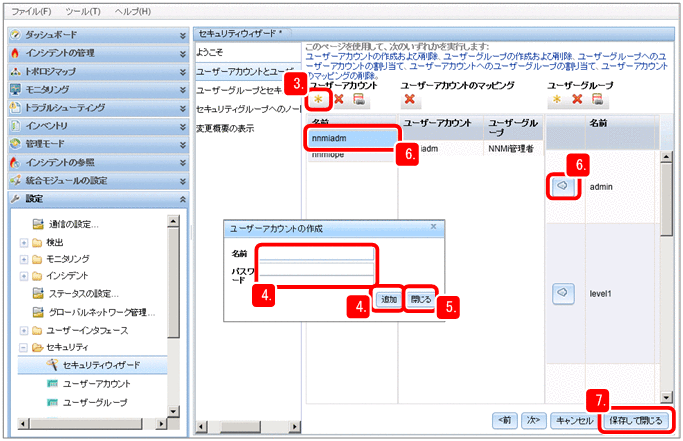Click the <前 button

504,420
